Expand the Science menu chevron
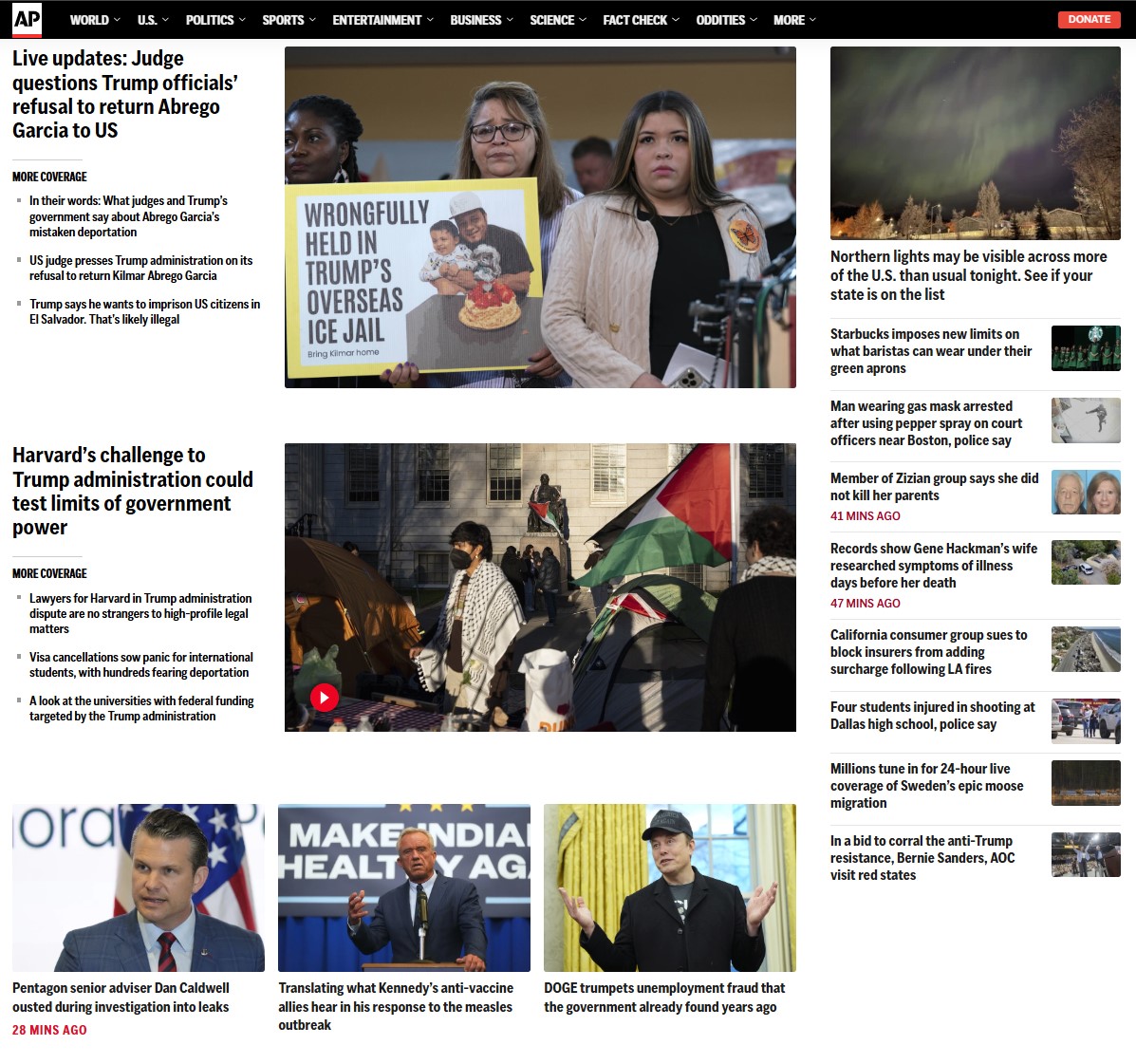Viewport: 1136px width, 1064px height. click(x=584, y=20)
